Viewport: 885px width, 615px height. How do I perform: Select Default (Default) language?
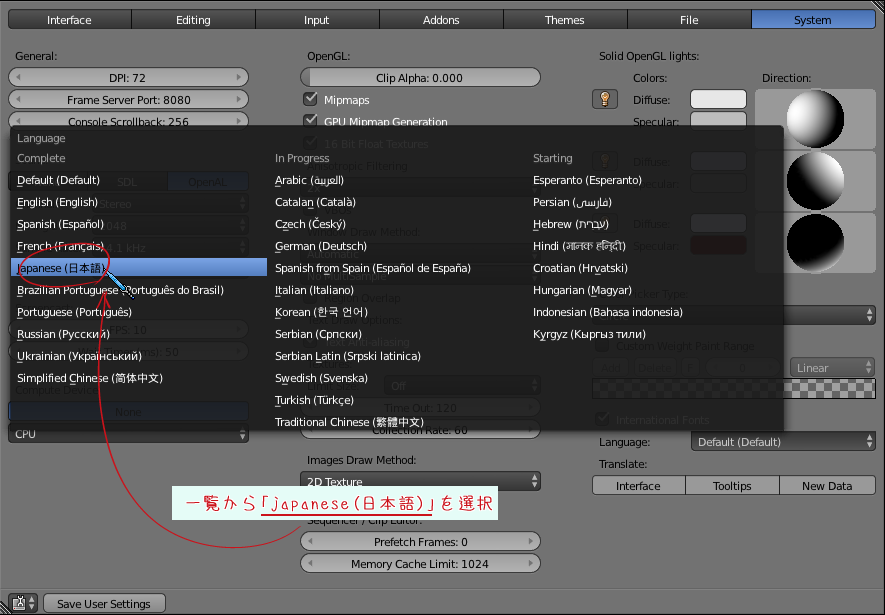coord(139,180)
